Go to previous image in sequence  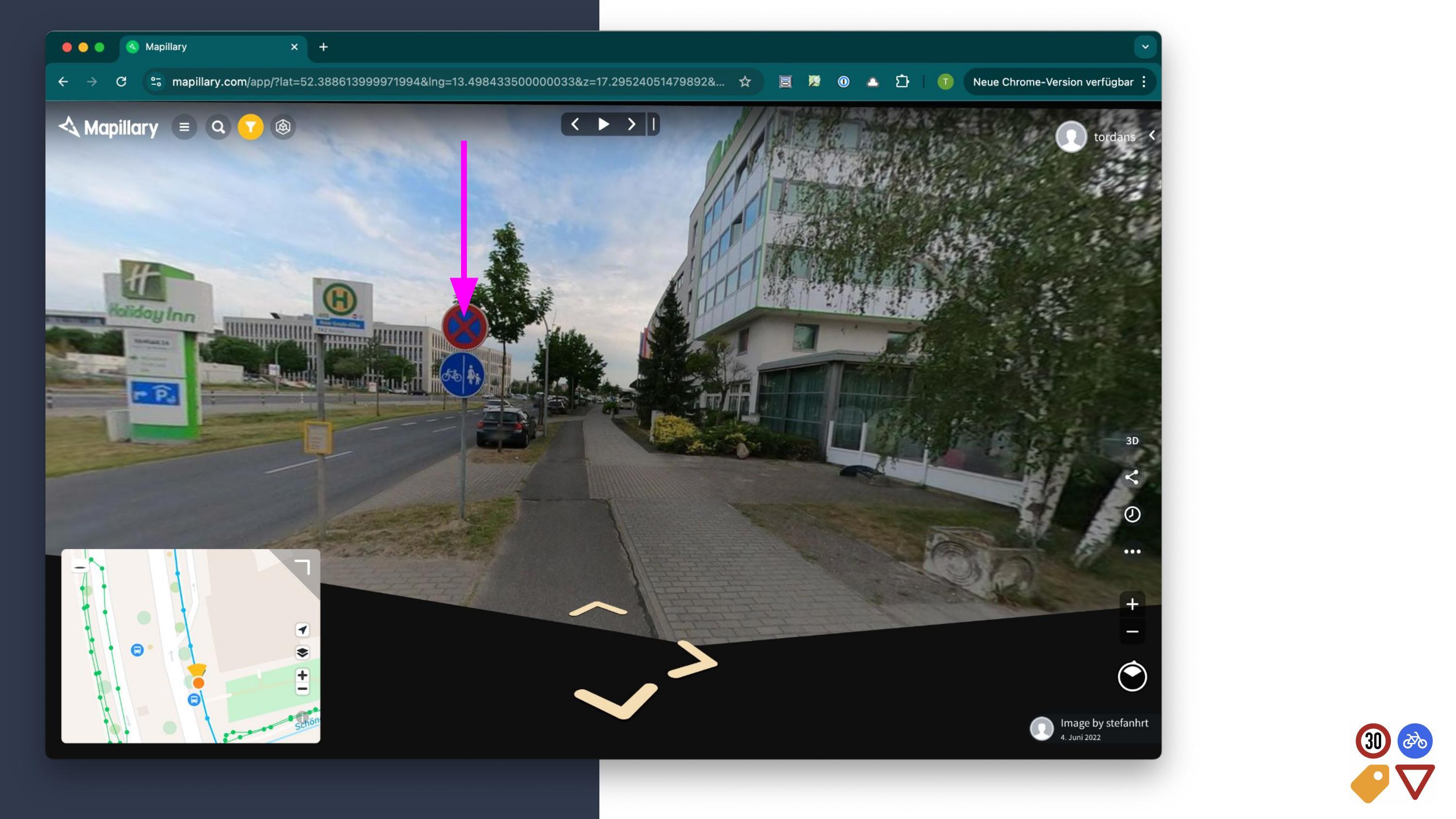(x=575, y=124)
